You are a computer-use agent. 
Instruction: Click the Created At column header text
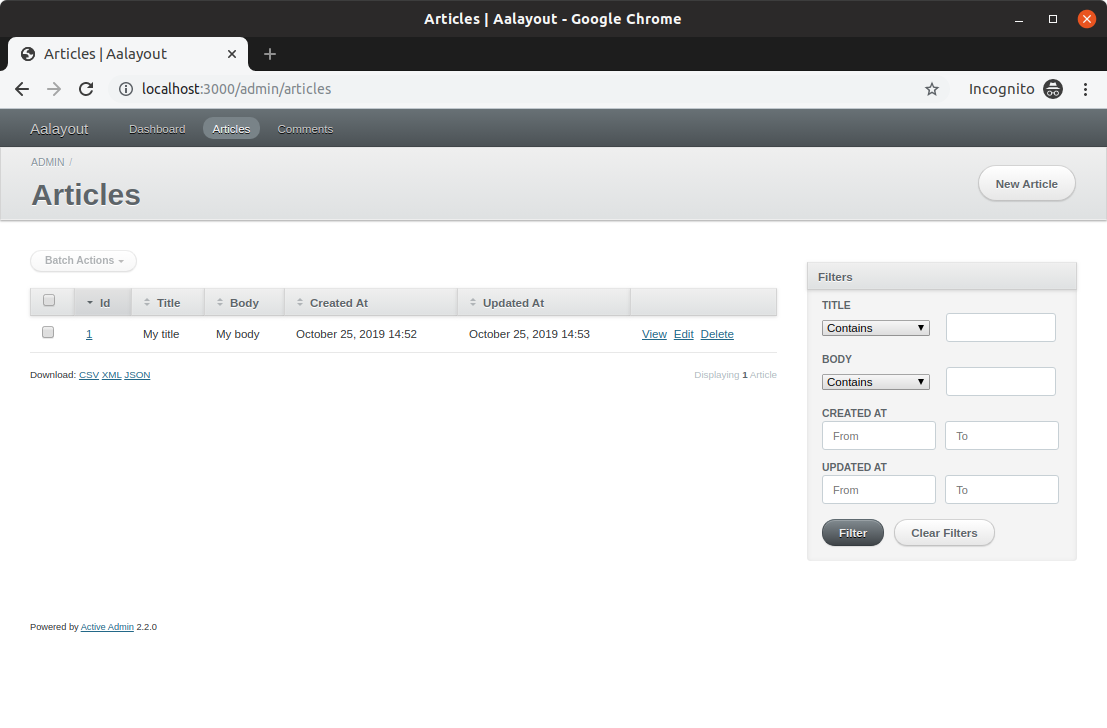coord(339,303)
